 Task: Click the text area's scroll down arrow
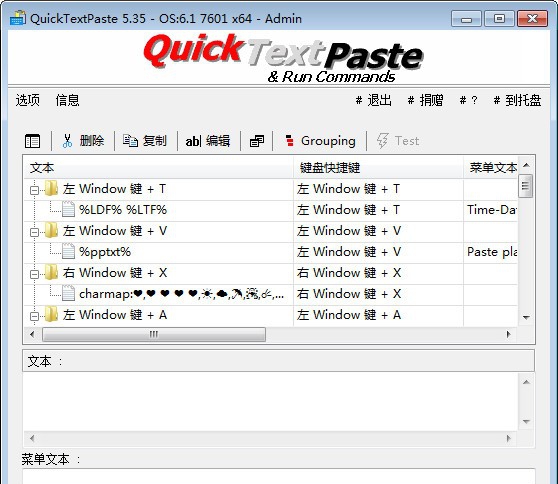tap(526, 422)
